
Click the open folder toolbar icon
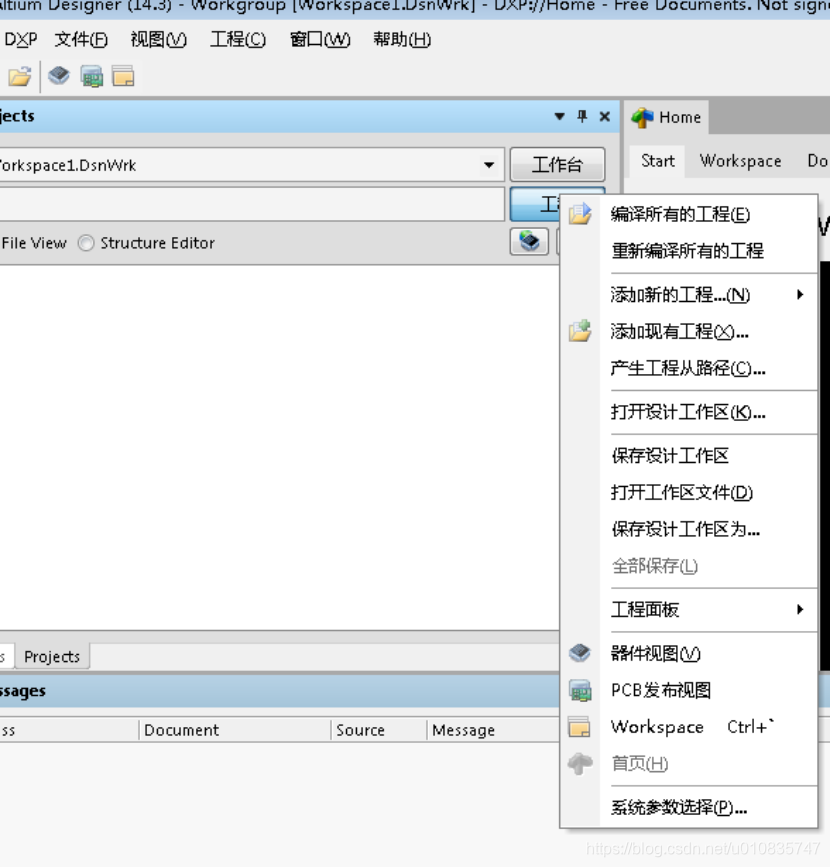point(19,77)
